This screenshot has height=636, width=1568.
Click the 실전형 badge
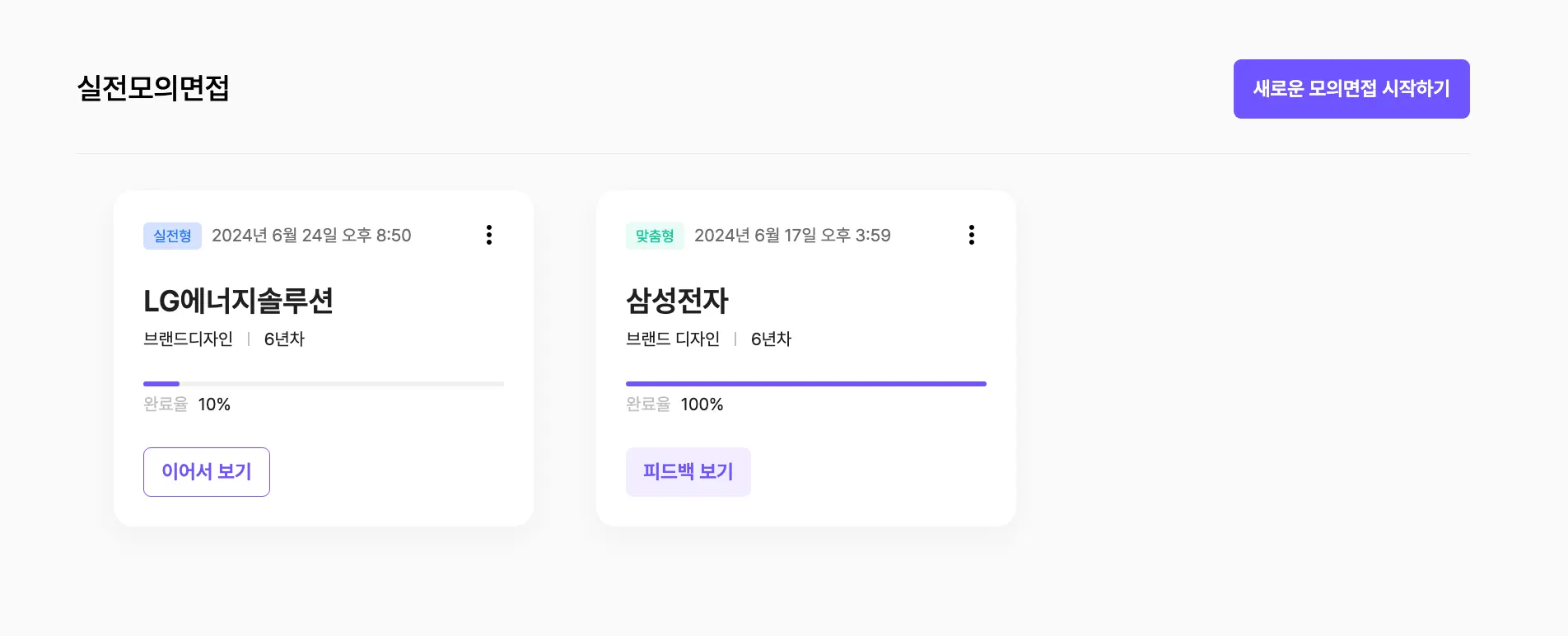[172, 236]
